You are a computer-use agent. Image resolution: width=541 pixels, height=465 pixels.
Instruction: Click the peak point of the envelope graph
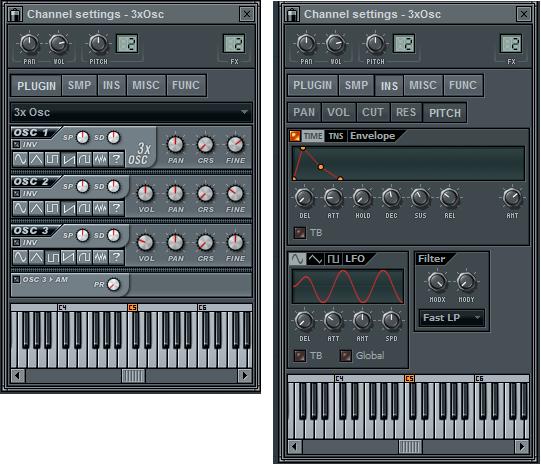tap(303, 148)
